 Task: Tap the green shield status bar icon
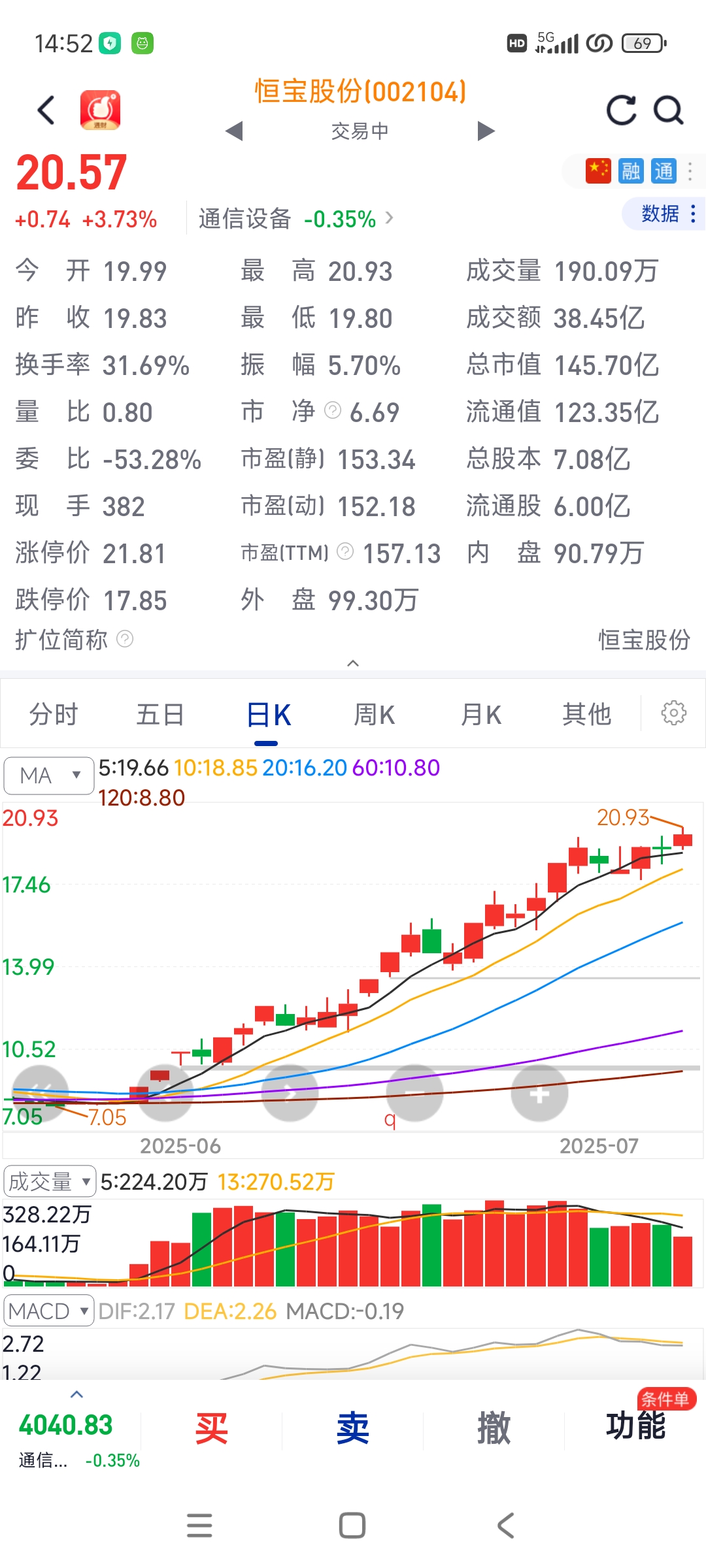(110, 43)
